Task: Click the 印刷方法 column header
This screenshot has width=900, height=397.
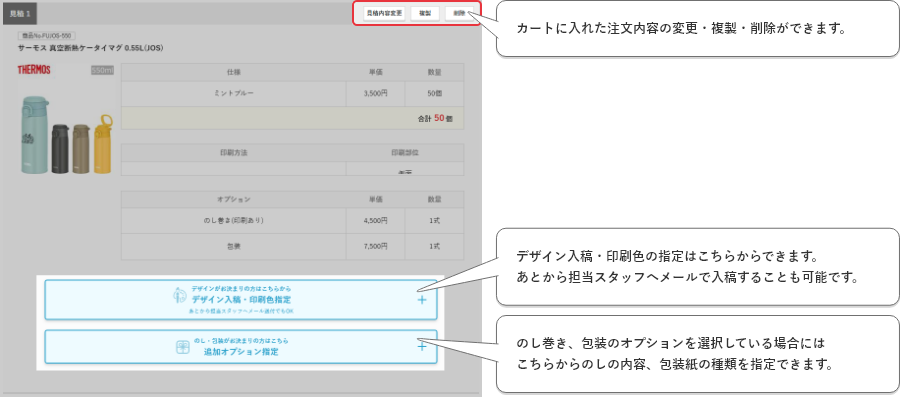Action: (x=234, y=153)
